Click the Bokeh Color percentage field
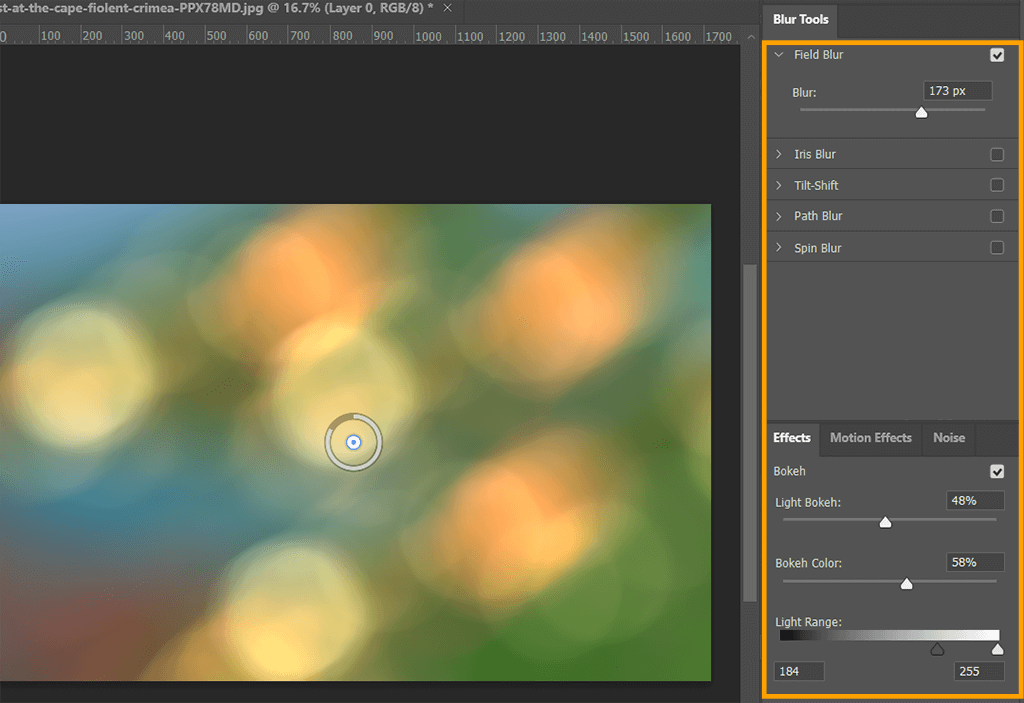The image size is (1024, 703). pos(975,562)
